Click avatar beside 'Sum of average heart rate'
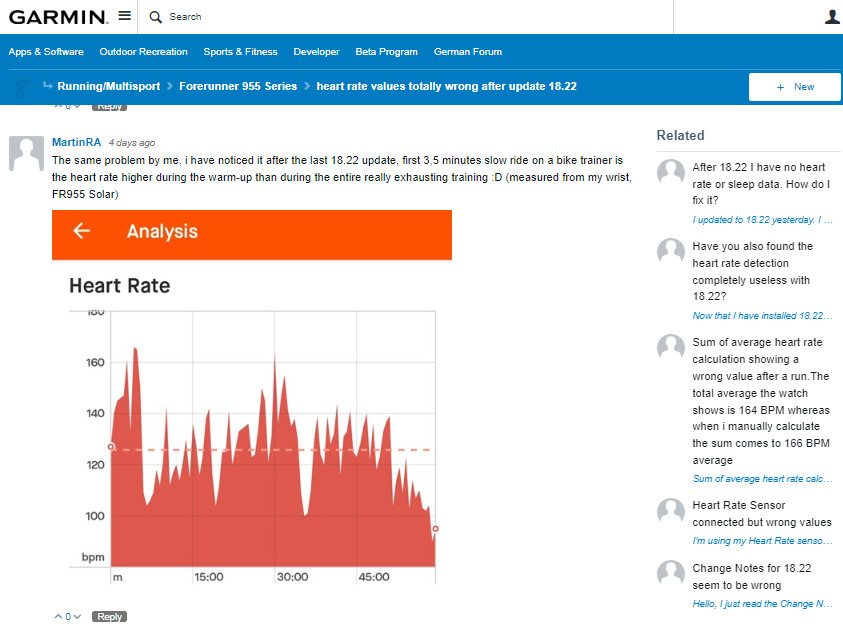The height and width of the screenshot is (636, 843). coord(670,347)
